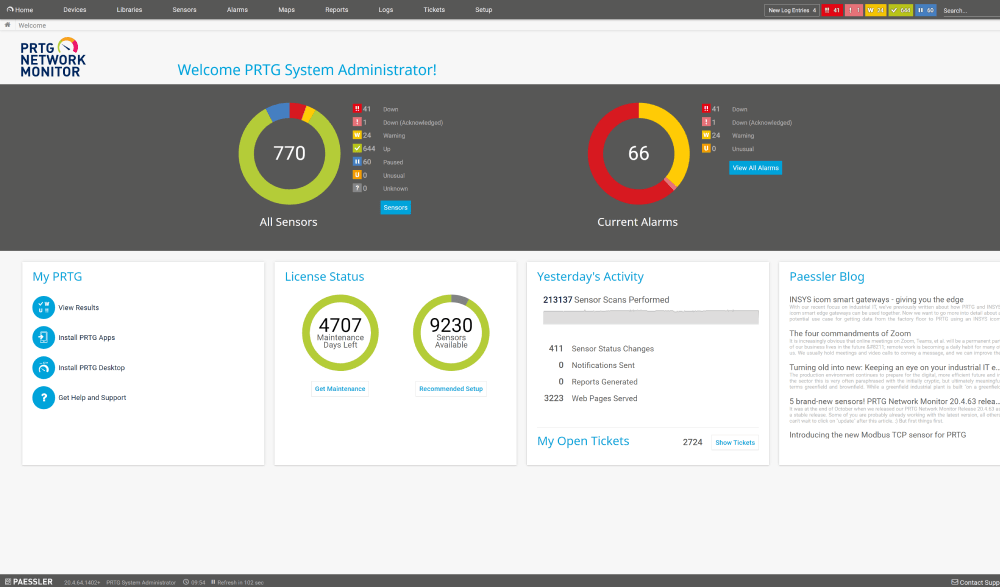This screenshot has width=1000, height=587.
Task: Open the yellow Warning 24 badge in top bar
Action: (876, 10)
